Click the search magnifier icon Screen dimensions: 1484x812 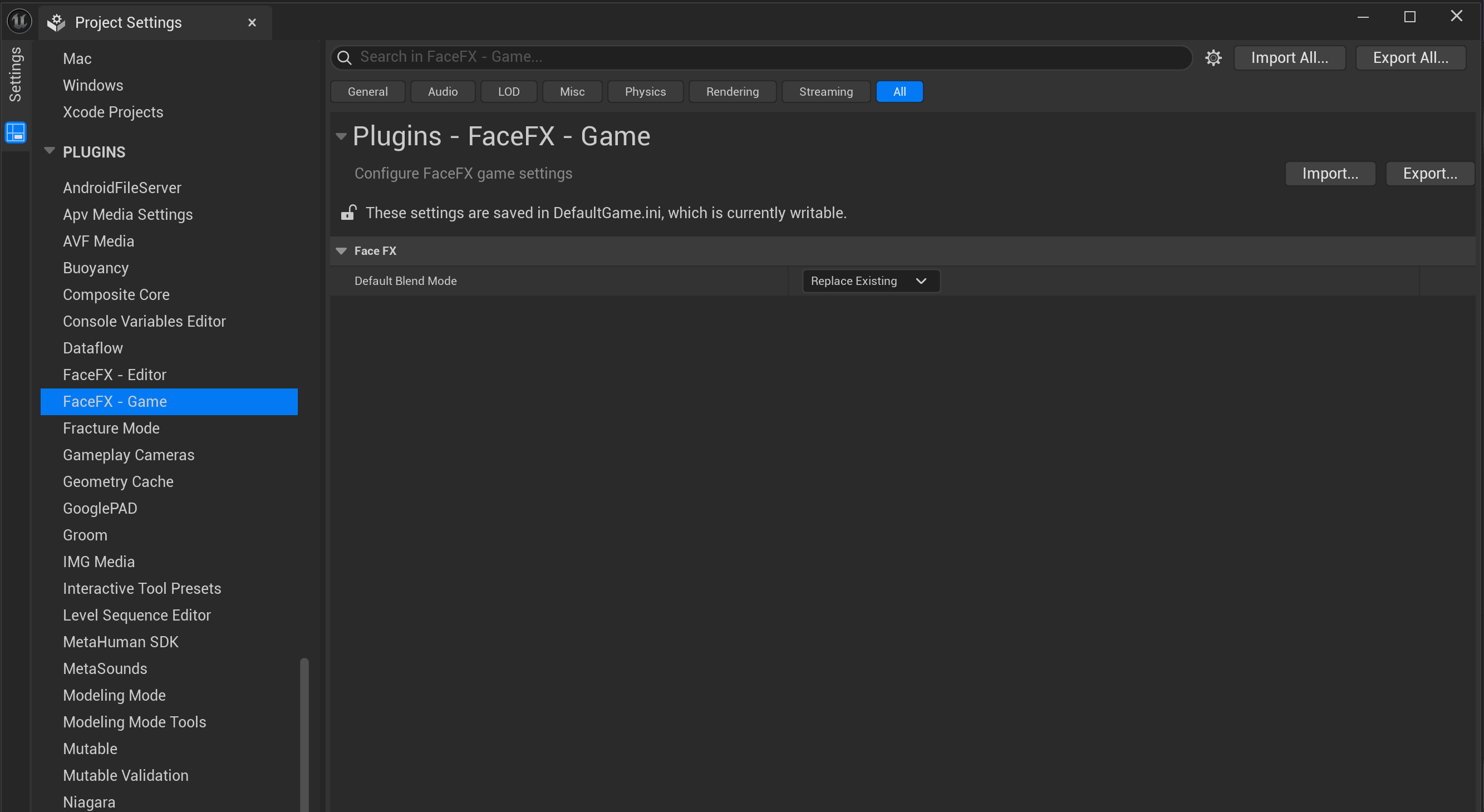[x=345, y=57]
